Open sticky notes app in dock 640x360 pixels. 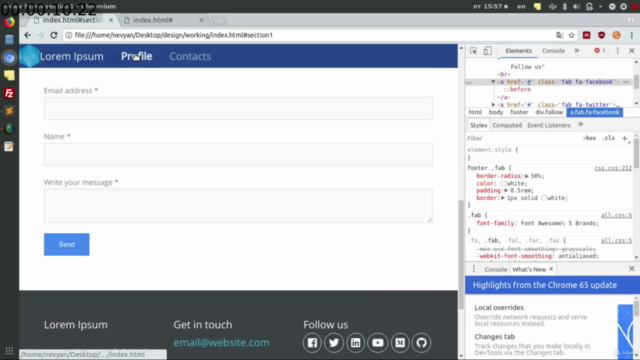(x=9, y=76)
